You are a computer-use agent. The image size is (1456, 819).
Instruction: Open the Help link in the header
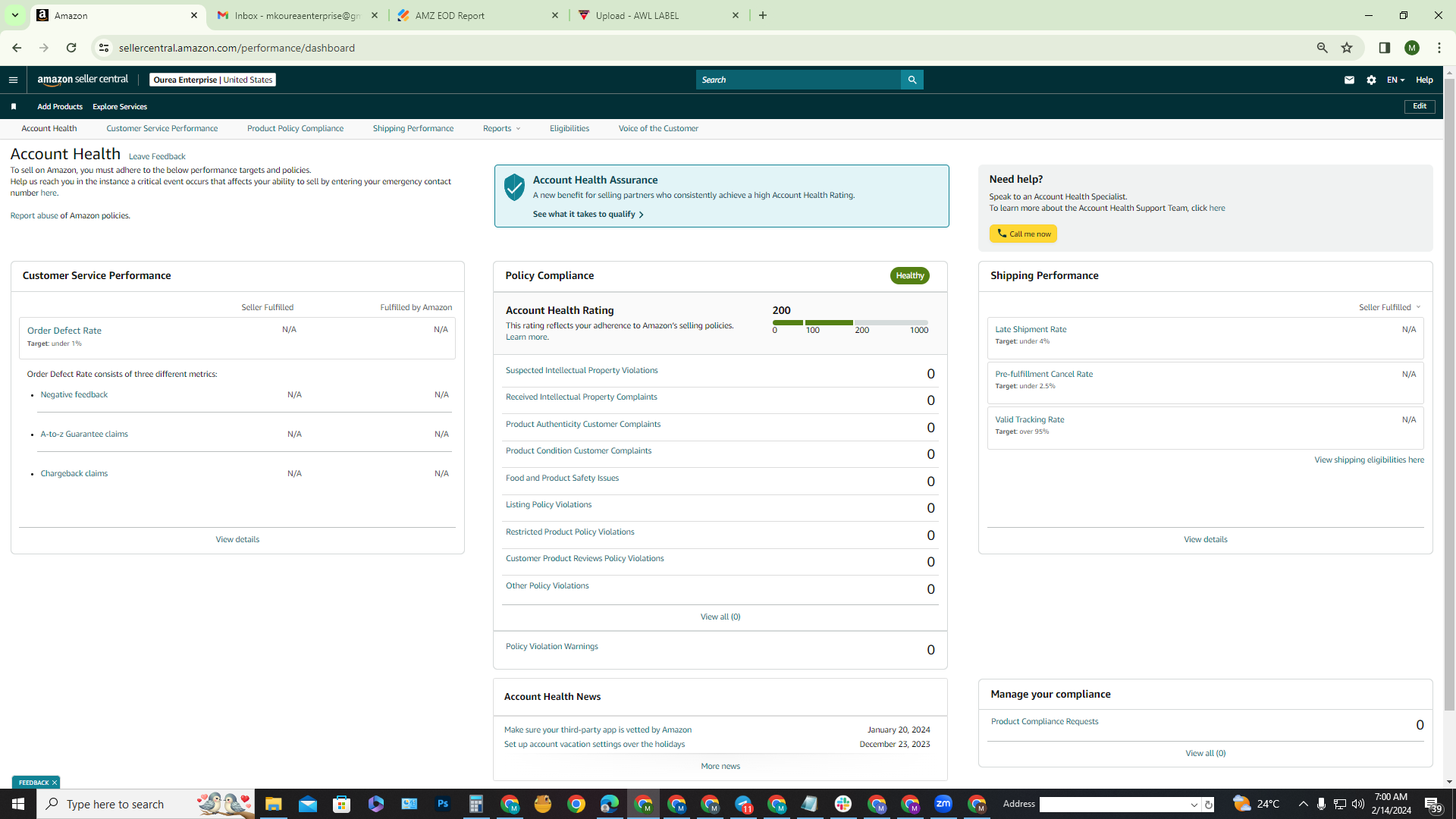[x=1424, y=80]
